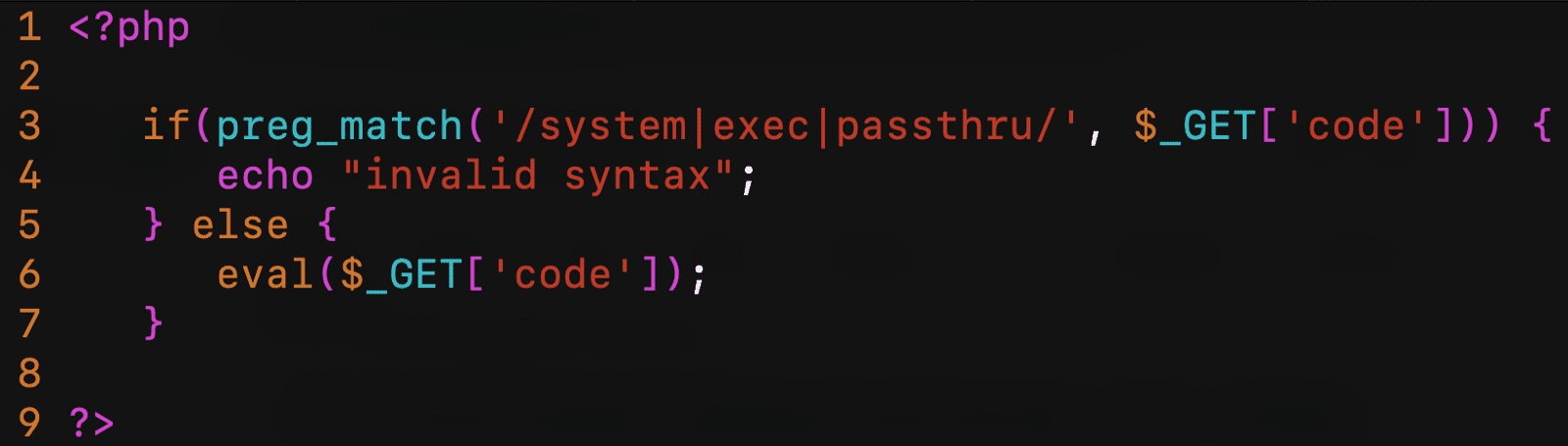Click the if keyword

[x=167, y=125]
